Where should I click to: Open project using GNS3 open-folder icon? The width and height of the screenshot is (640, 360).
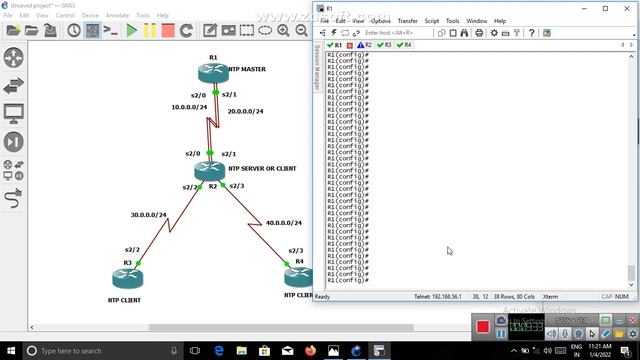[31, 31]
